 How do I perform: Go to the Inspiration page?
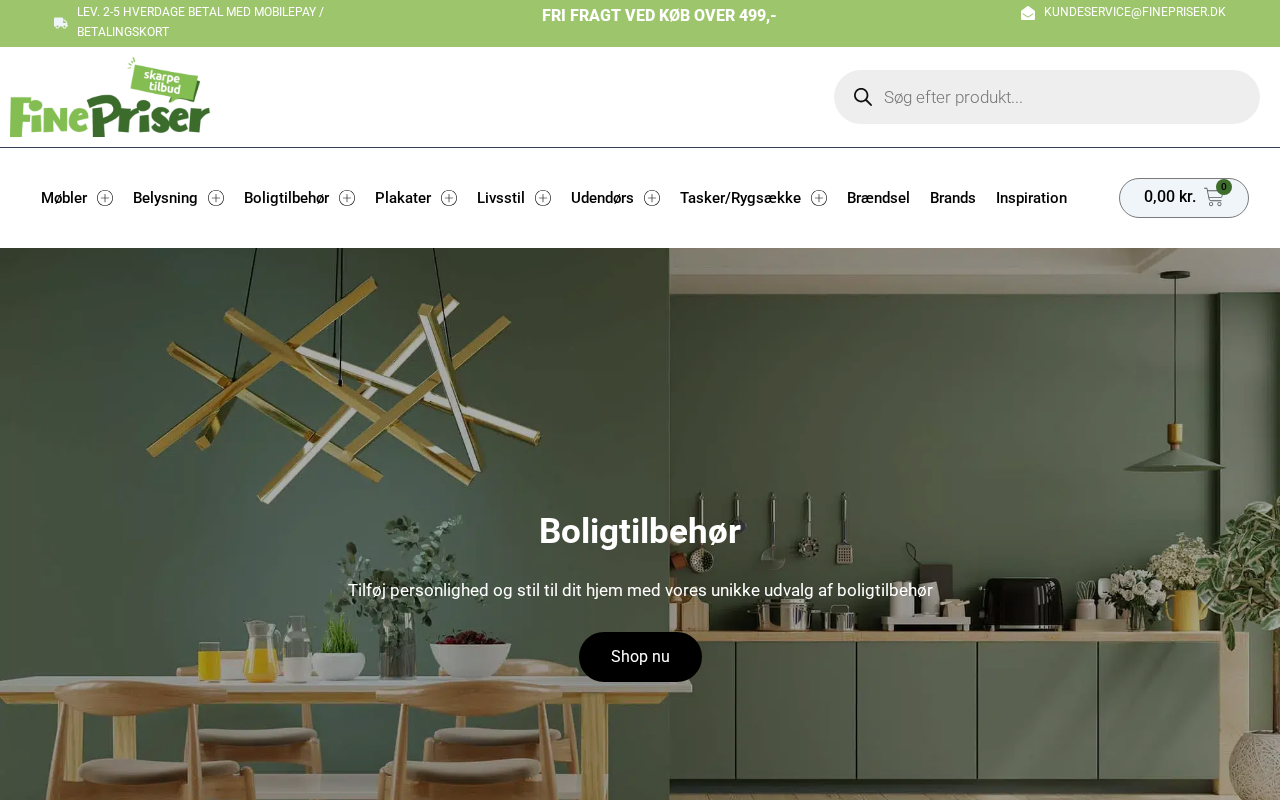pyautogui.click(x=1031, y=198)
